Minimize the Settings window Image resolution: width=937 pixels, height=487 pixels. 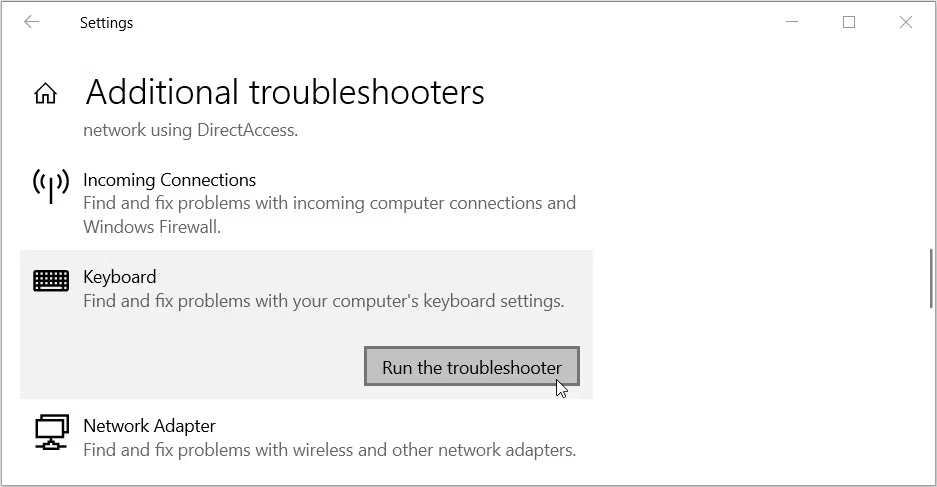point(791,22)
